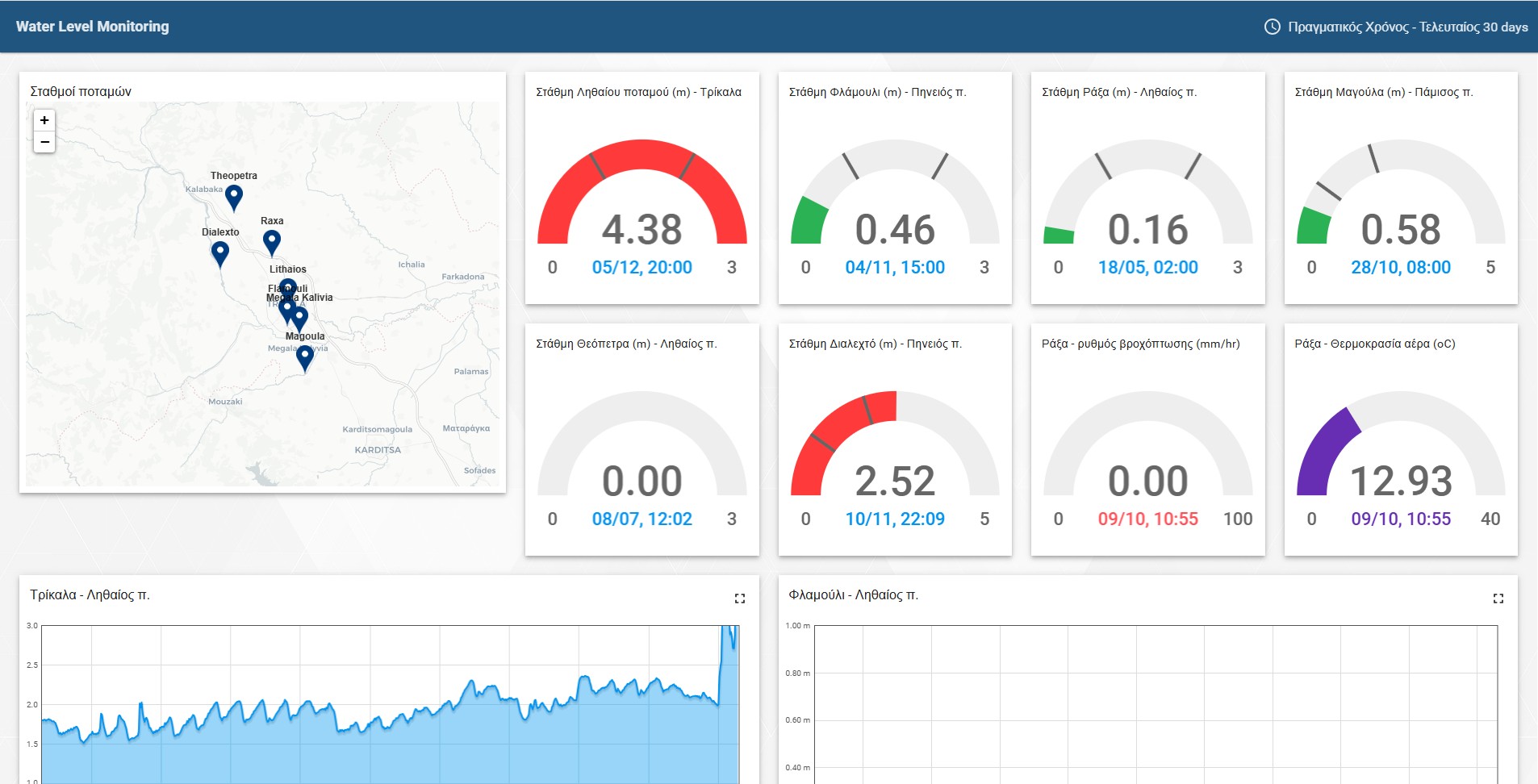Select the Raxa station map pin
The image size is (1538, 784).
tap(272, 241)
